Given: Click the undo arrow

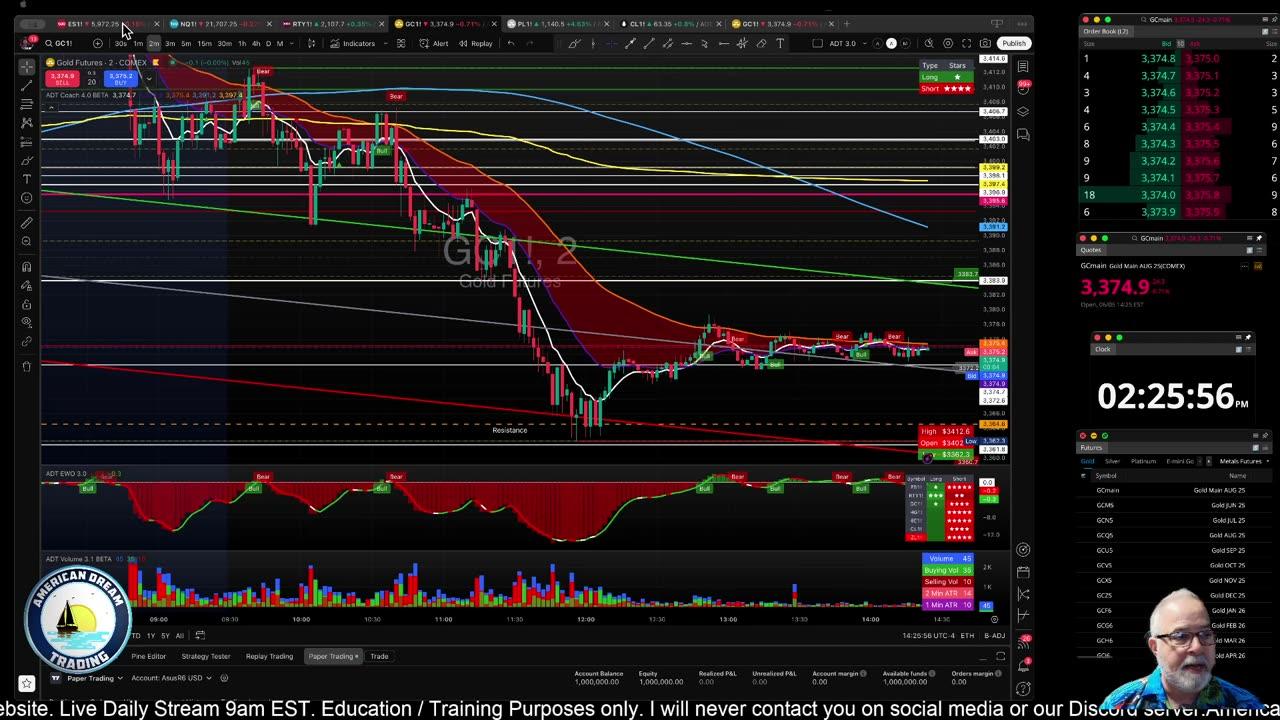Looking at the screenshot, I should [x=511, y=43].
